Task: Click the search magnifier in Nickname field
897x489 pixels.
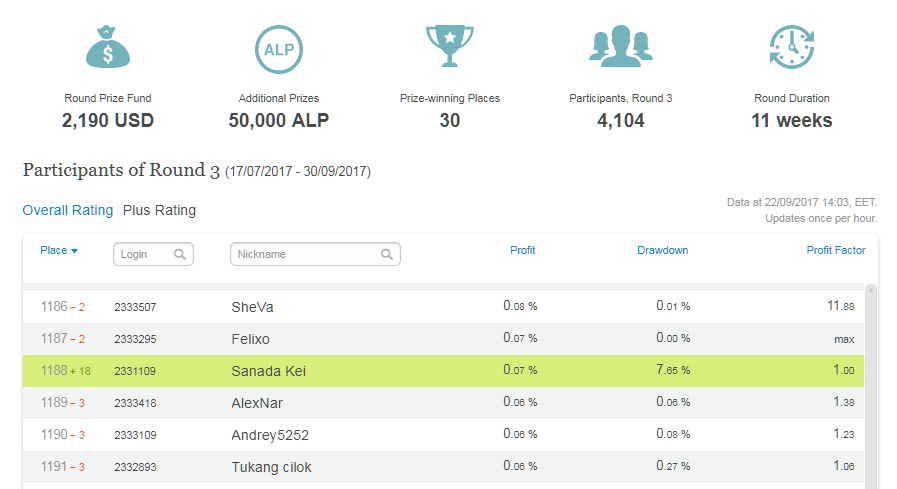Action: tap(387, 255)
